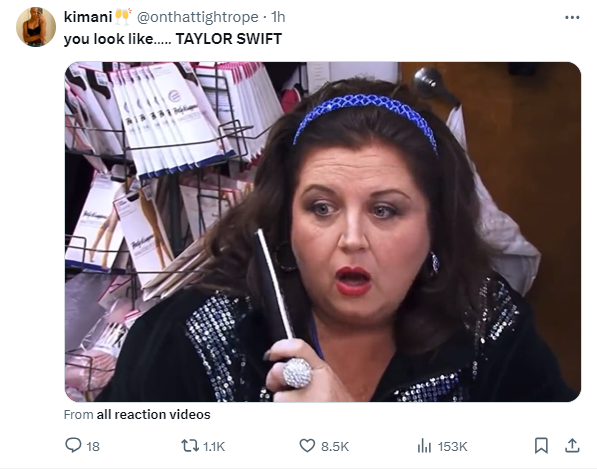
Task: Click the champagne glasses emoji beside kimani
Action: (123, 16)
